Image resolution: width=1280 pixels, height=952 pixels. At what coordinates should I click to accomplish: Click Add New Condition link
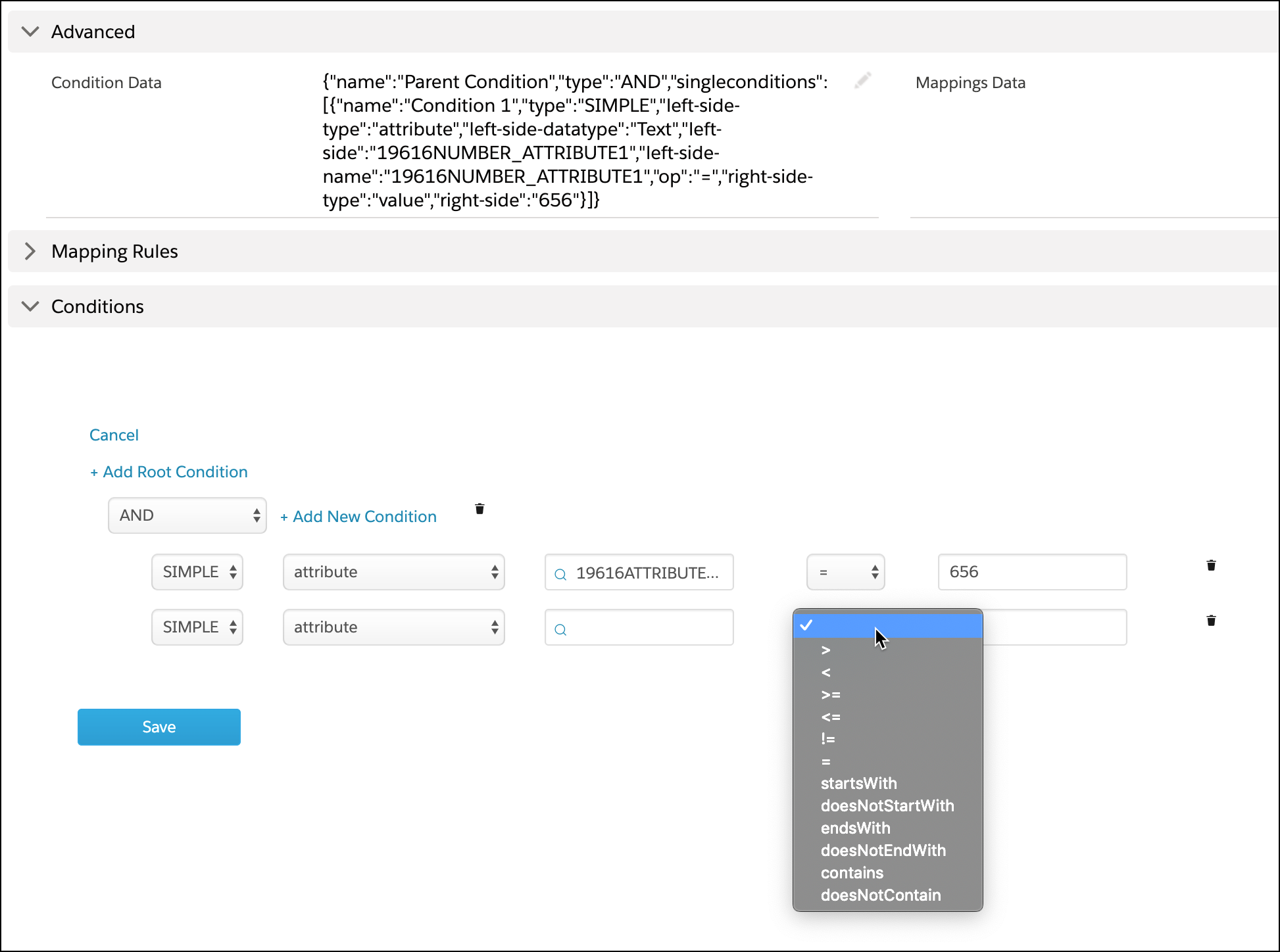click(x=358, y=517)
